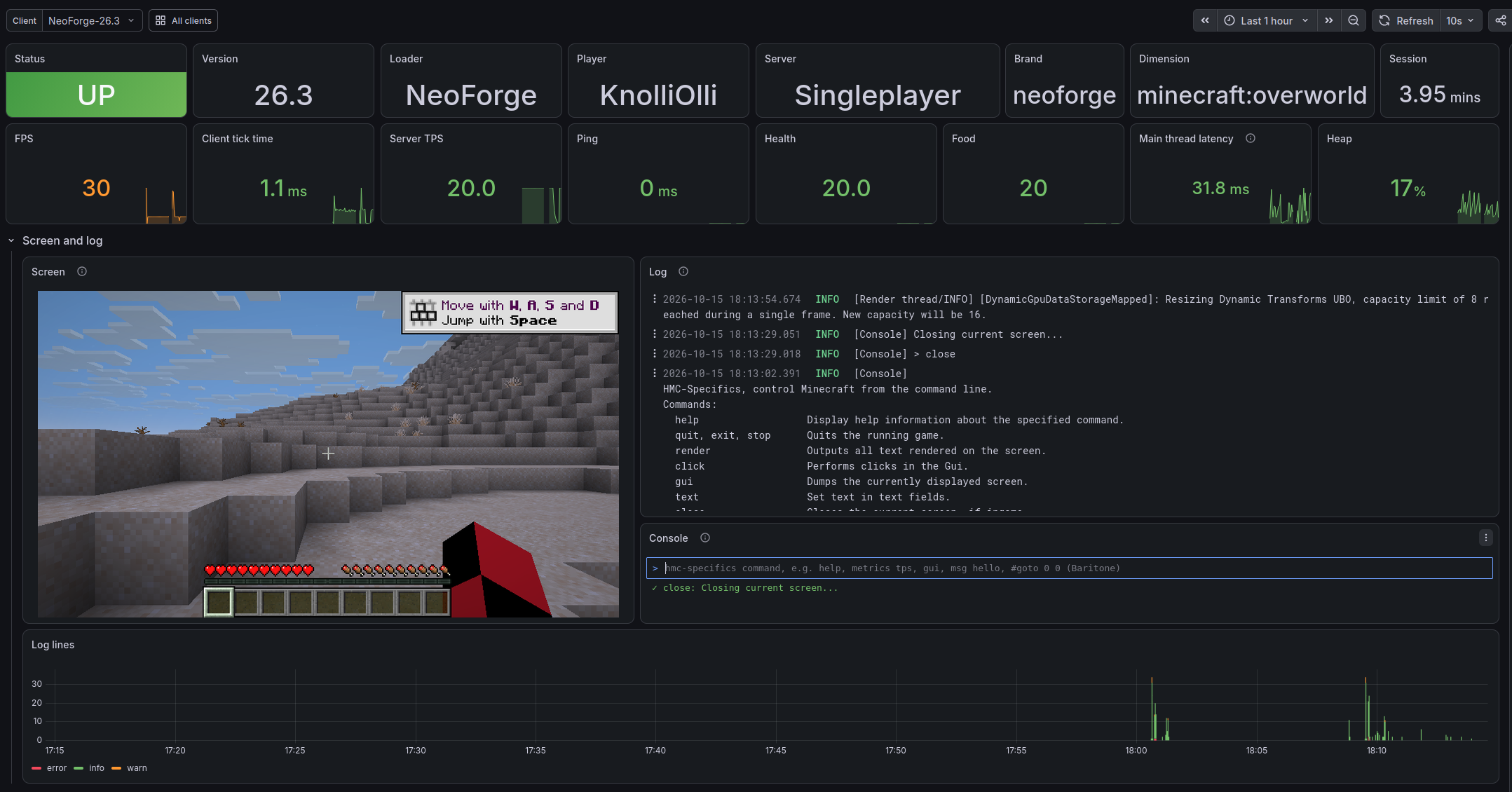Show the Main thread latency info icon
Screen dimensions: 1512x792
coord(1251,139)
